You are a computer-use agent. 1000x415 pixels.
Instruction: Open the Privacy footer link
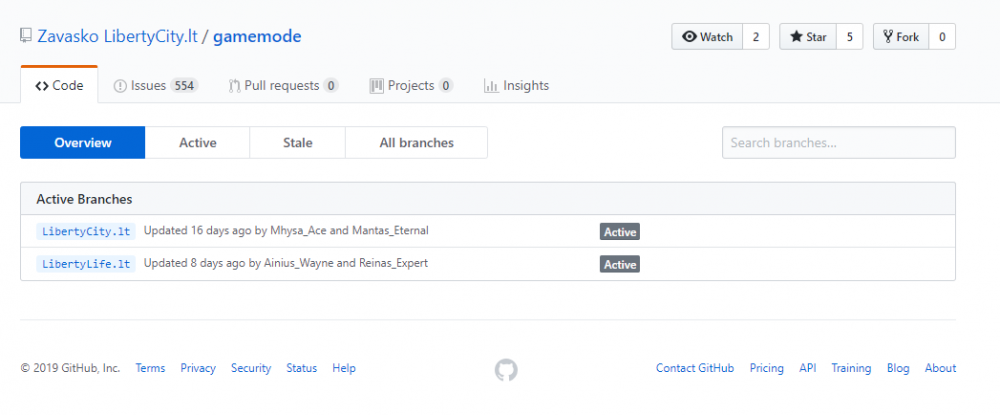[198, 368]
